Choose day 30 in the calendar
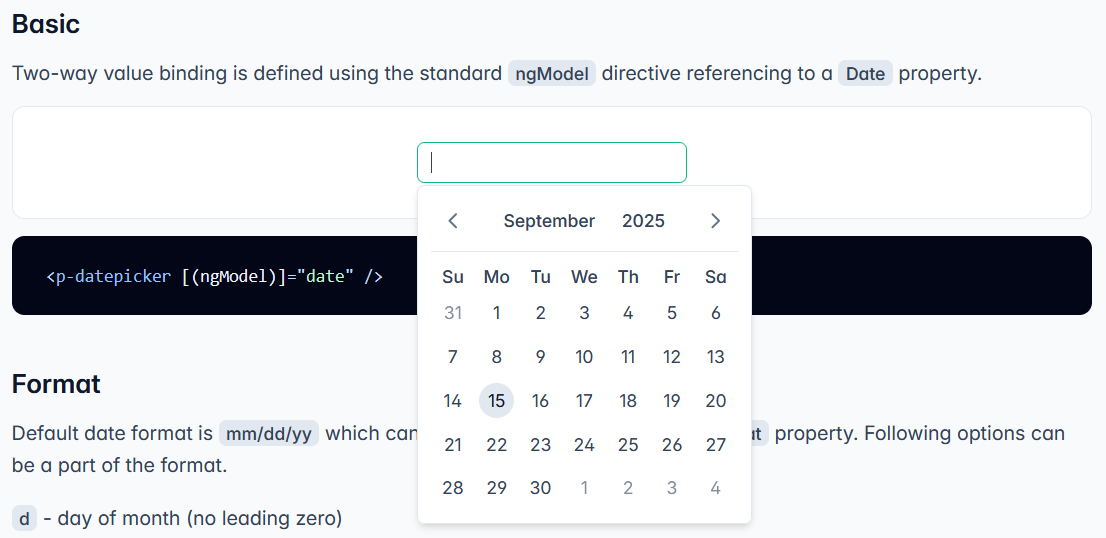This screenshot has width=1106, height=538. (x=540, y=488)
